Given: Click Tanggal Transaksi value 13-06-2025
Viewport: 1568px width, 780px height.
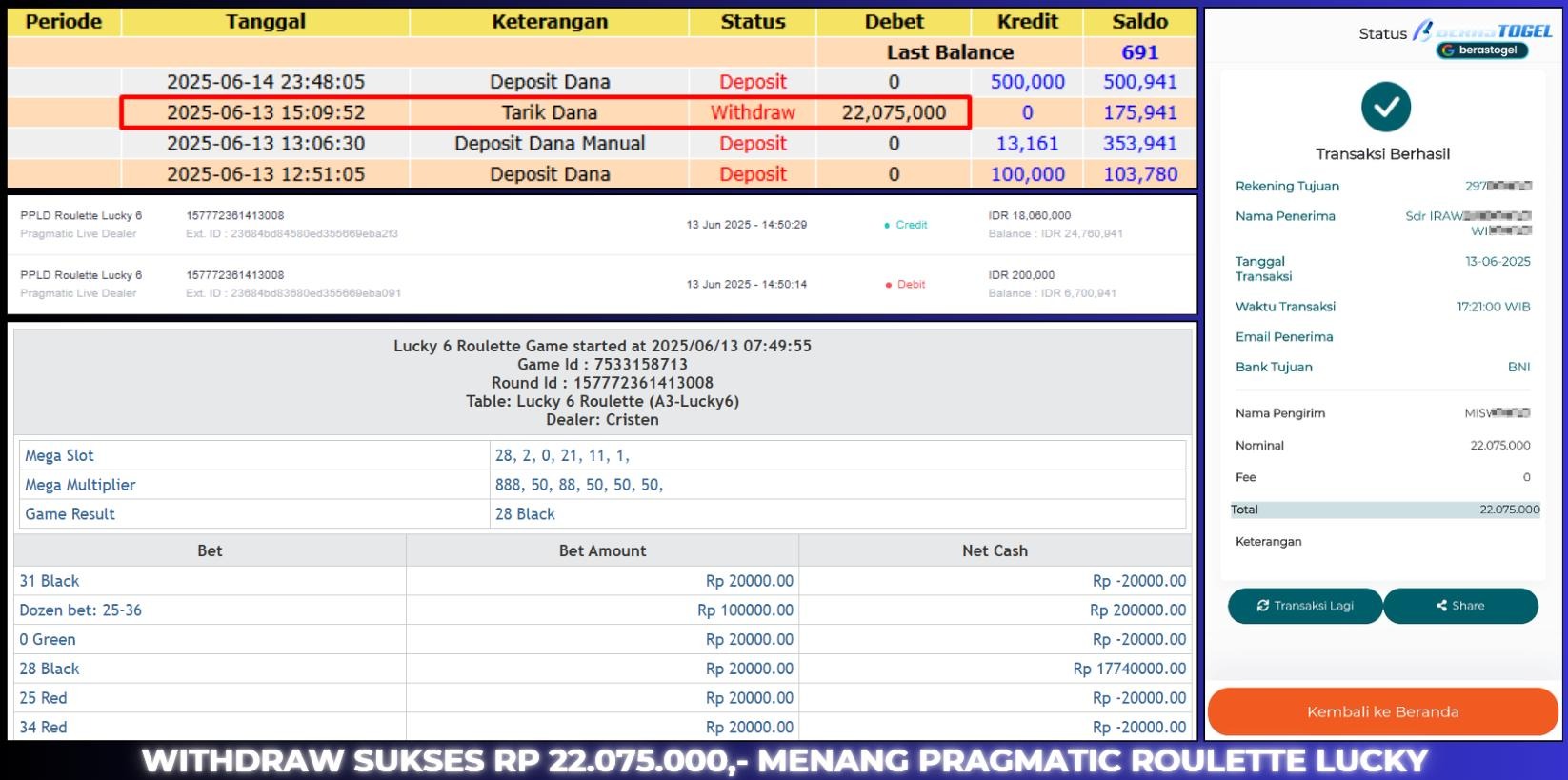Looking at the screenshot, I should 1498,261.
